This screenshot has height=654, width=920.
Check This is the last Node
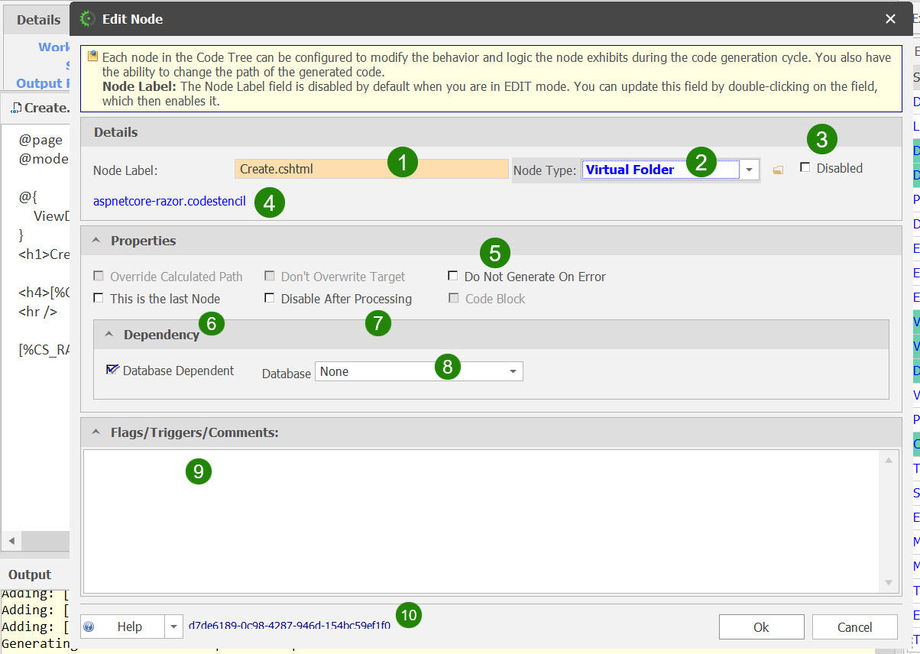(99, 298)
